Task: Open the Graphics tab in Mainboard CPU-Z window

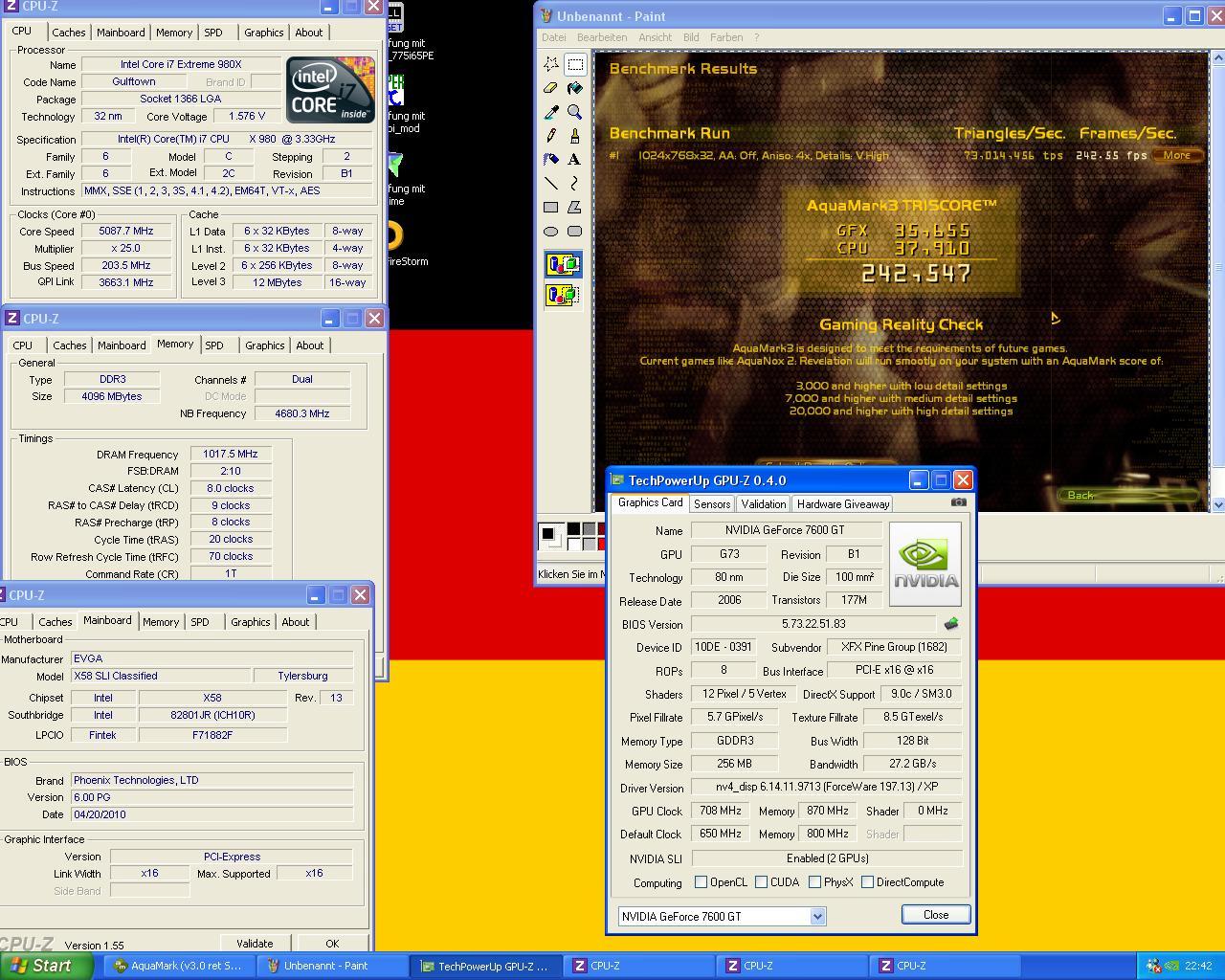Action: tap(251, 622)
